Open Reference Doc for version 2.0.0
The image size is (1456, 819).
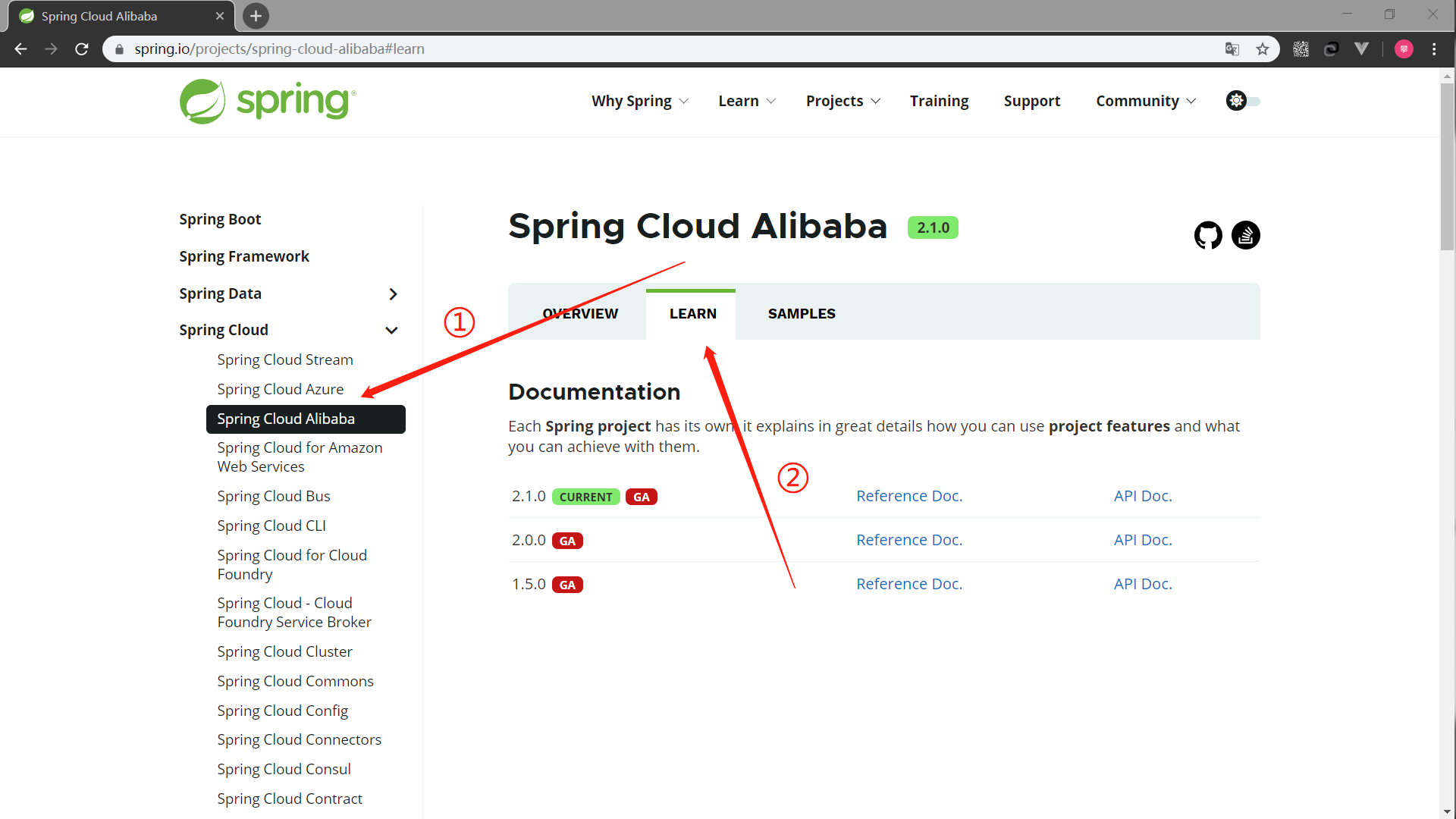pos(909,539)
